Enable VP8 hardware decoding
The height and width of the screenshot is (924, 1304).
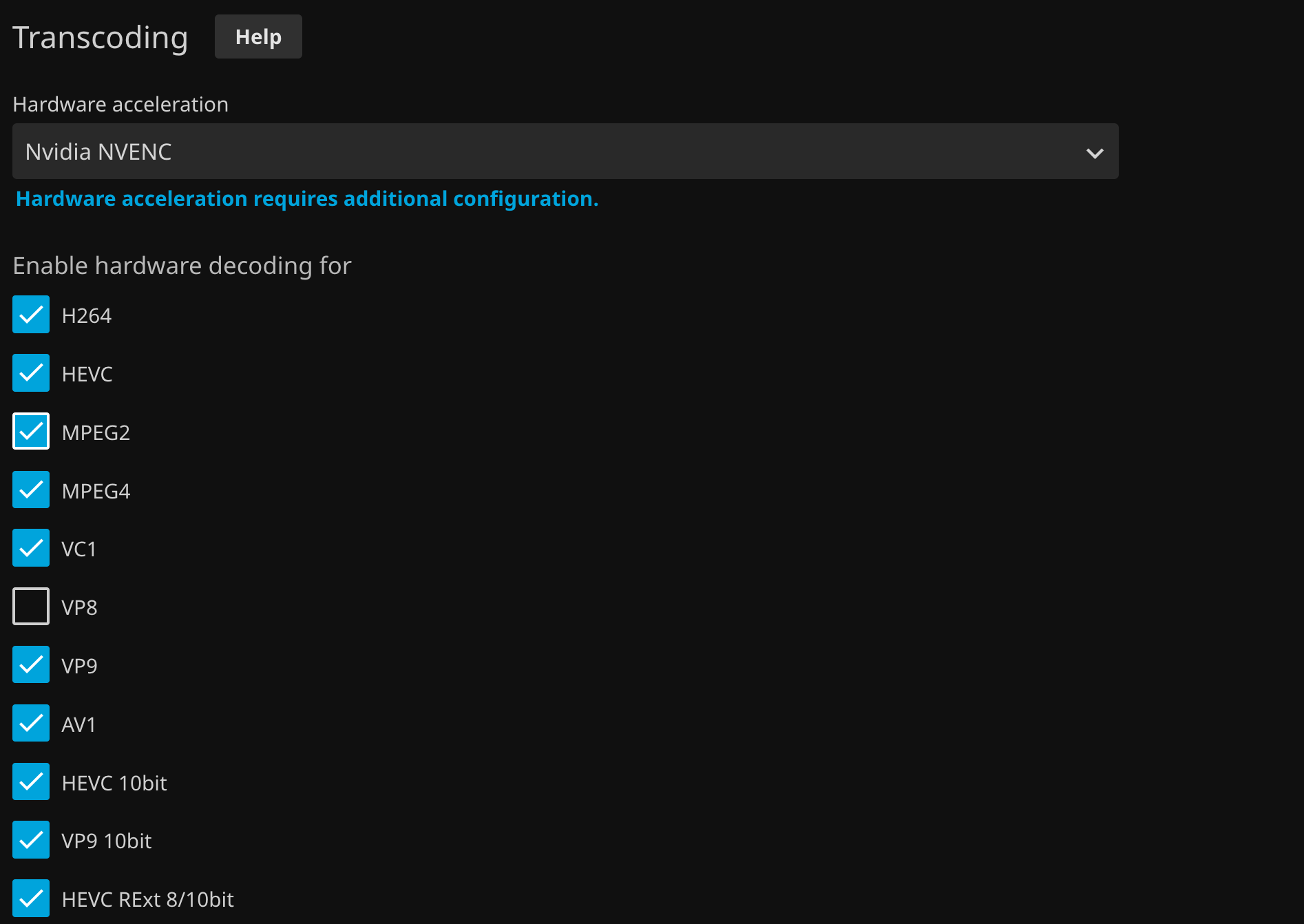pyautogui.click(x=31, y=607)
